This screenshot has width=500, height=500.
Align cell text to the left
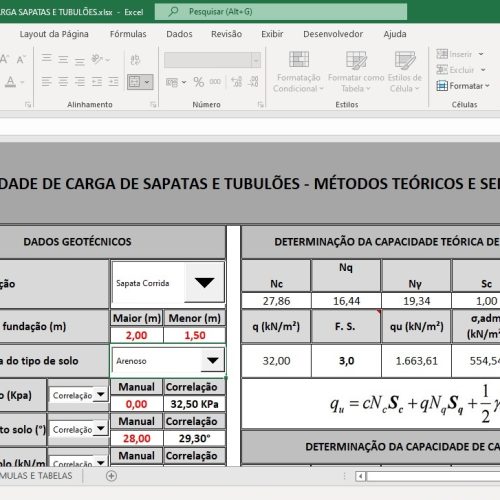point(47,82)
